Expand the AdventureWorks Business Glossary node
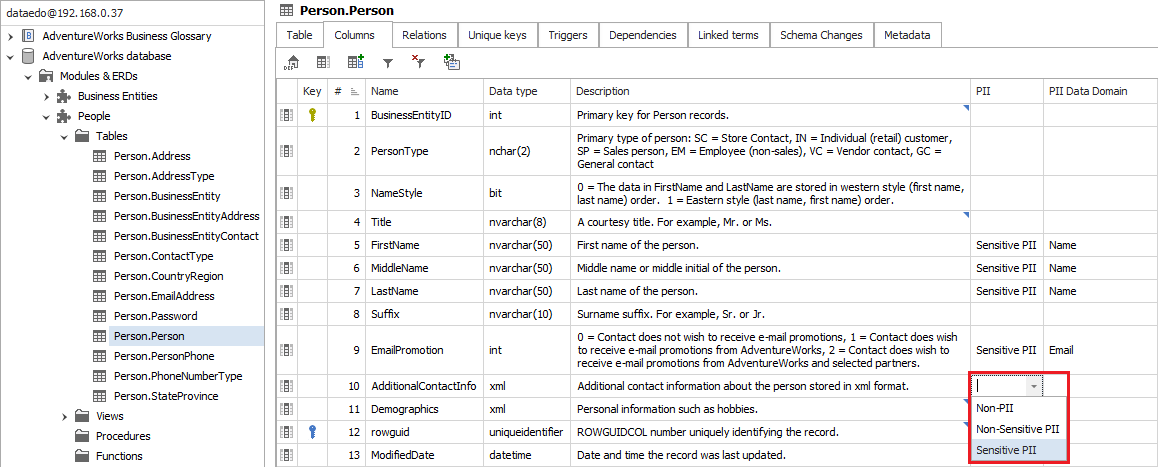1158x467 pixels. [x=10, y=36]
